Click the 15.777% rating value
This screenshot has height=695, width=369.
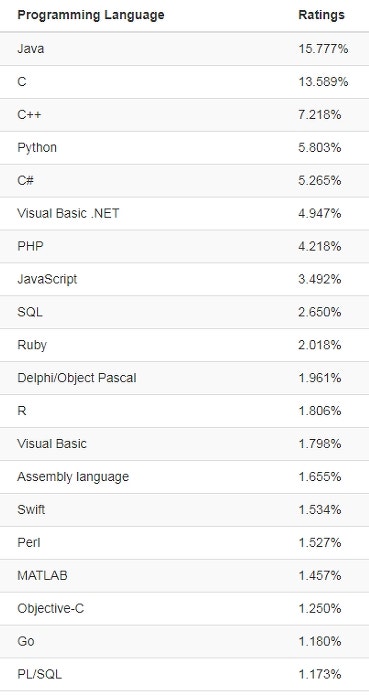point(323,49)
